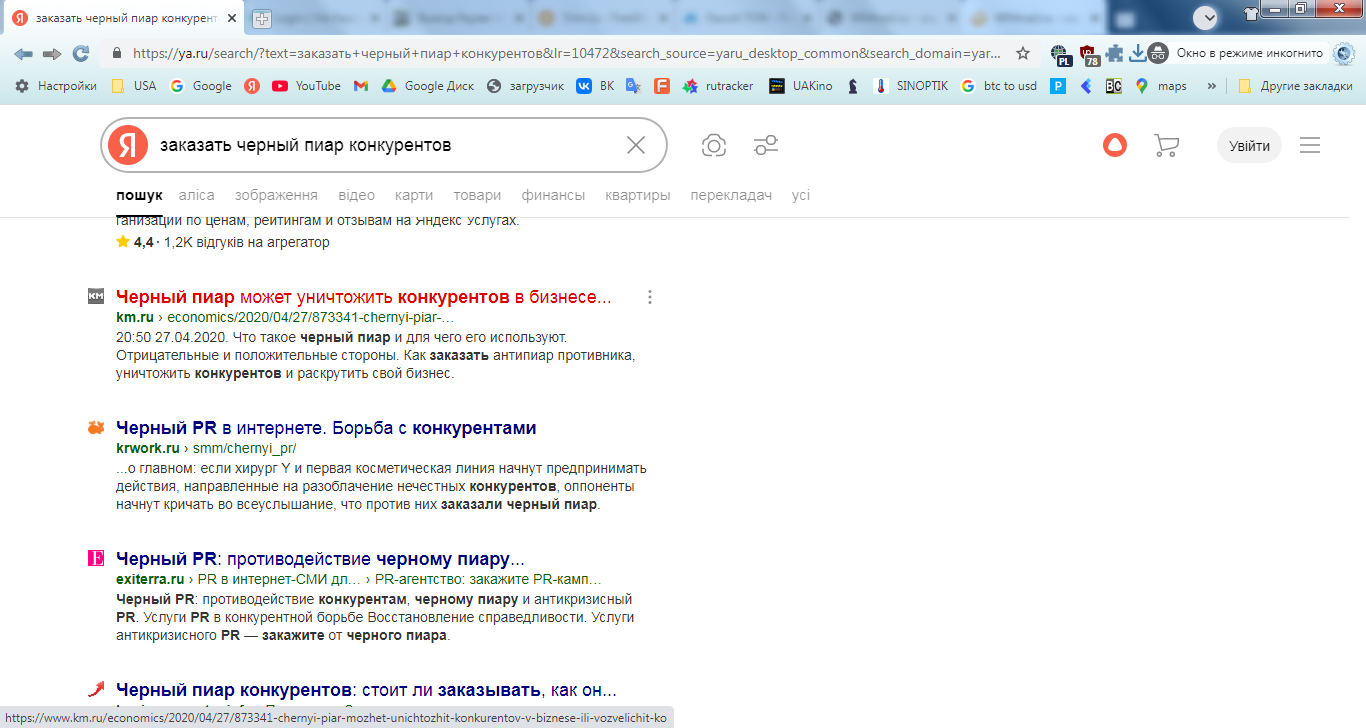Screen dimensions: 1366x728
Task: Open the BK bookmark
Action: point(596,86)
